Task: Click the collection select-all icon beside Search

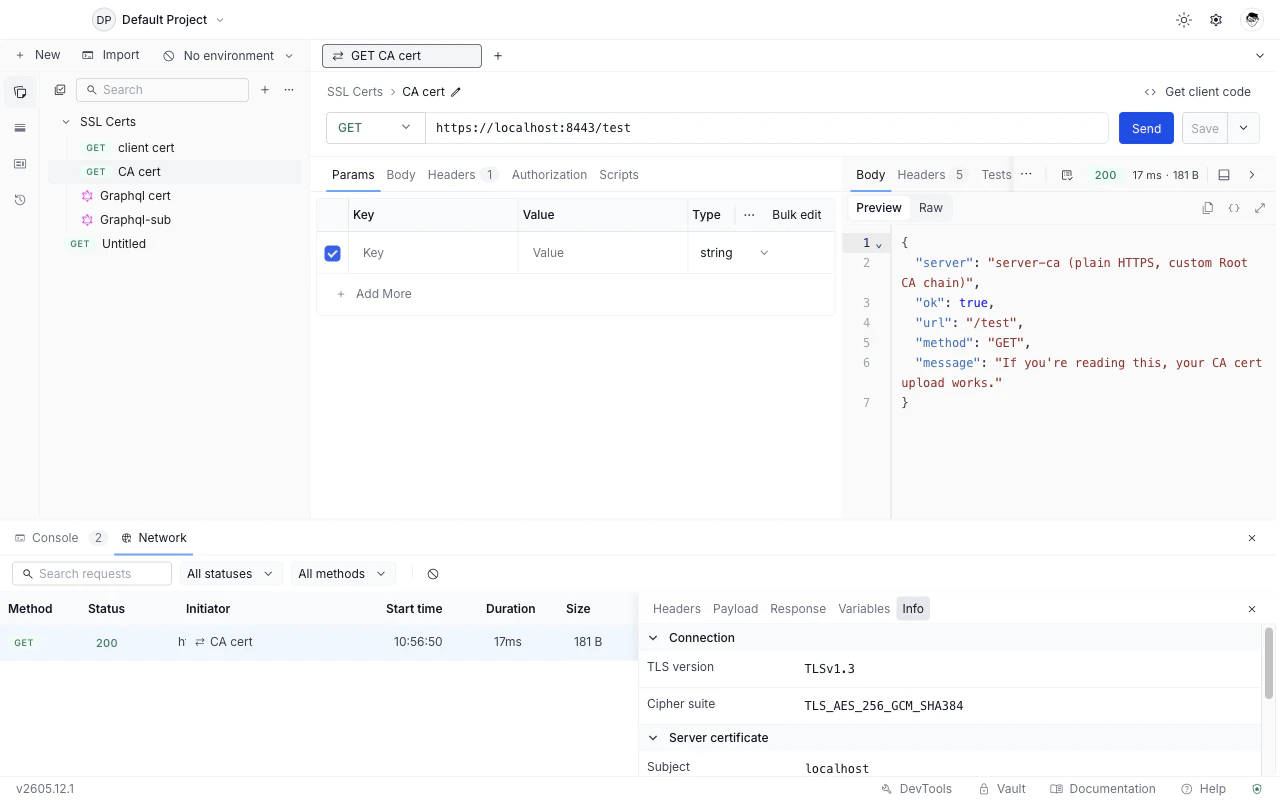Action: point(60,90)
